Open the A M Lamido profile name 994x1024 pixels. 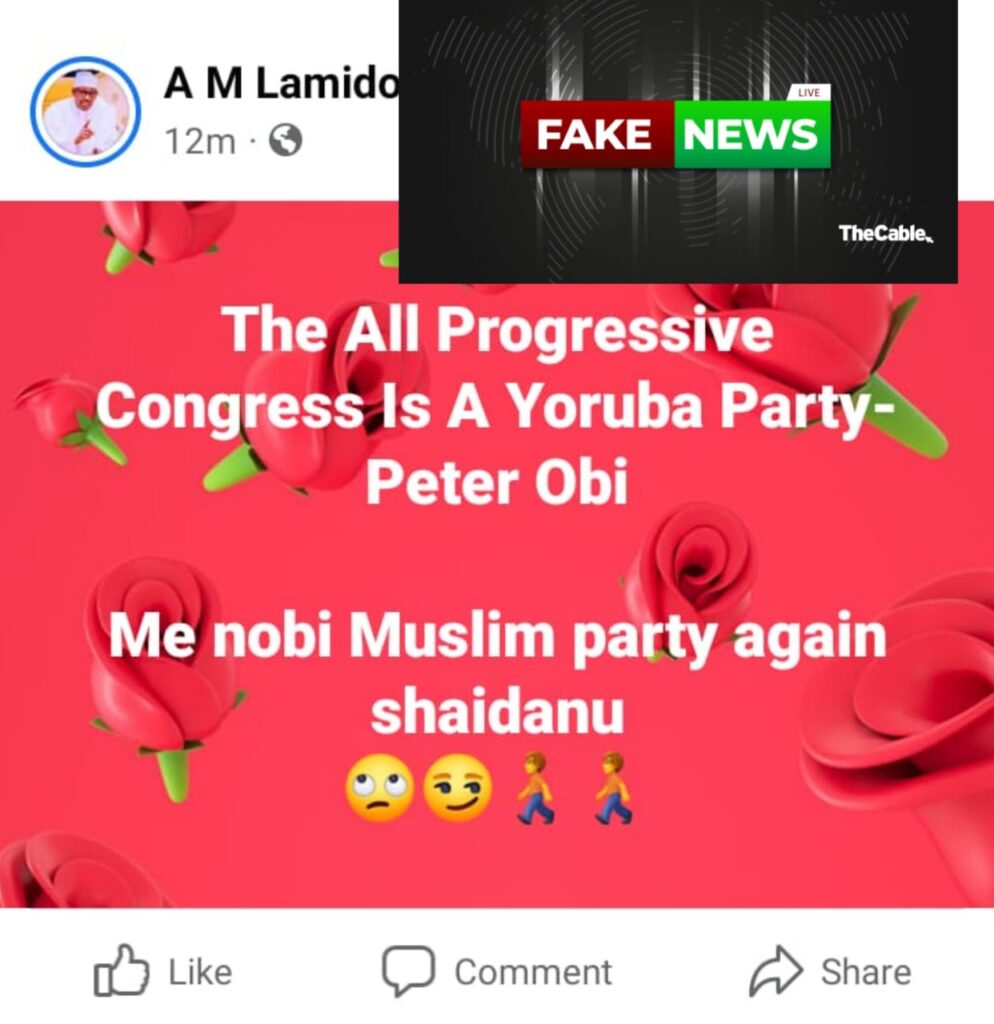tap(281, 84)
